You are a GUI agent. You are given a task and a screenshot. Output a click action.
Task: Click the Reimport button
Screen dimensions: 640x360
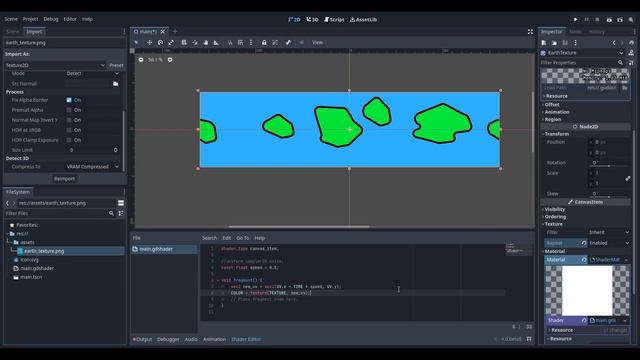(x=64, y=179)
